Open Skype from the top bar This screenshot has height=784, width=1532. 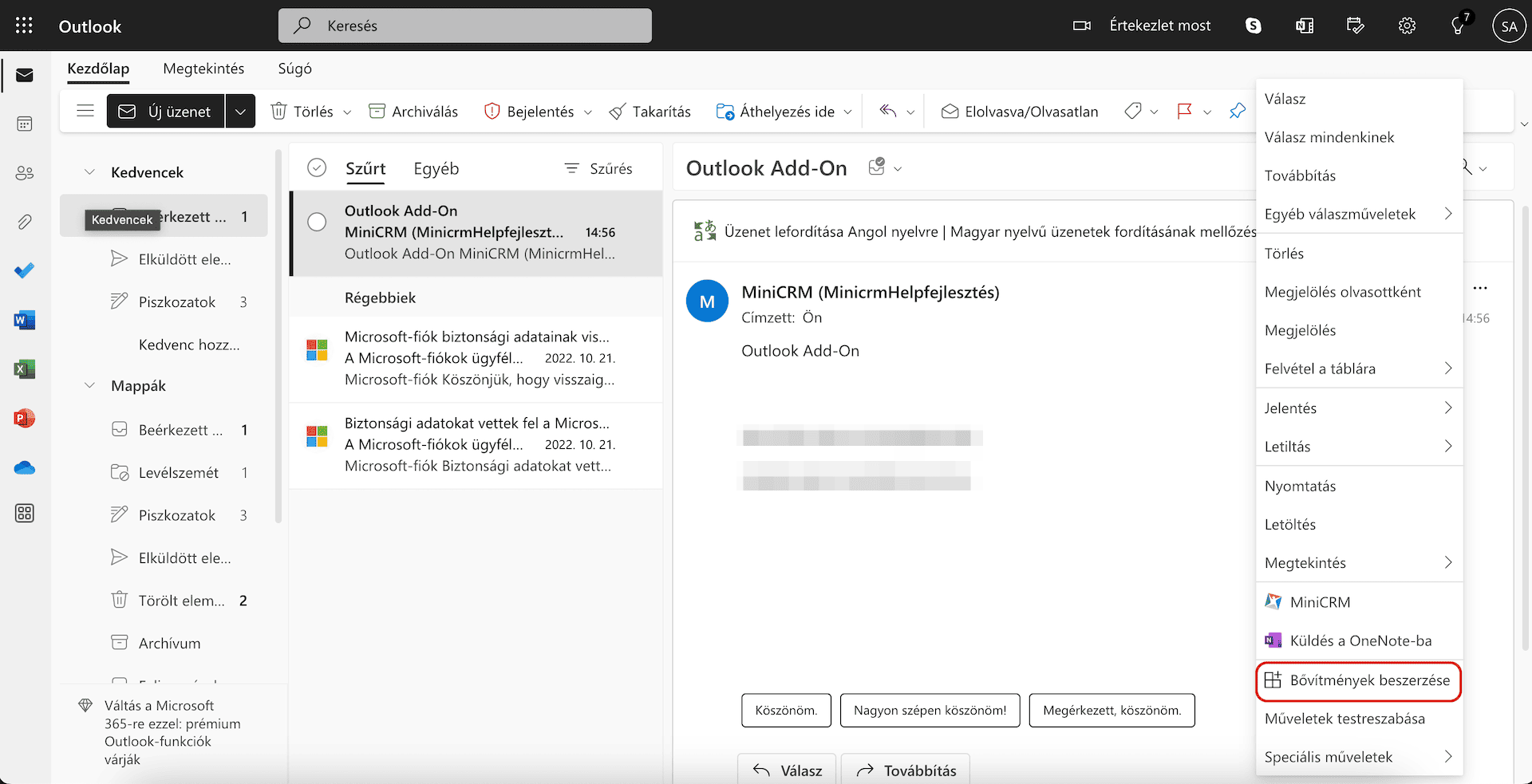pyautogui.click(x=1253, y=25)
